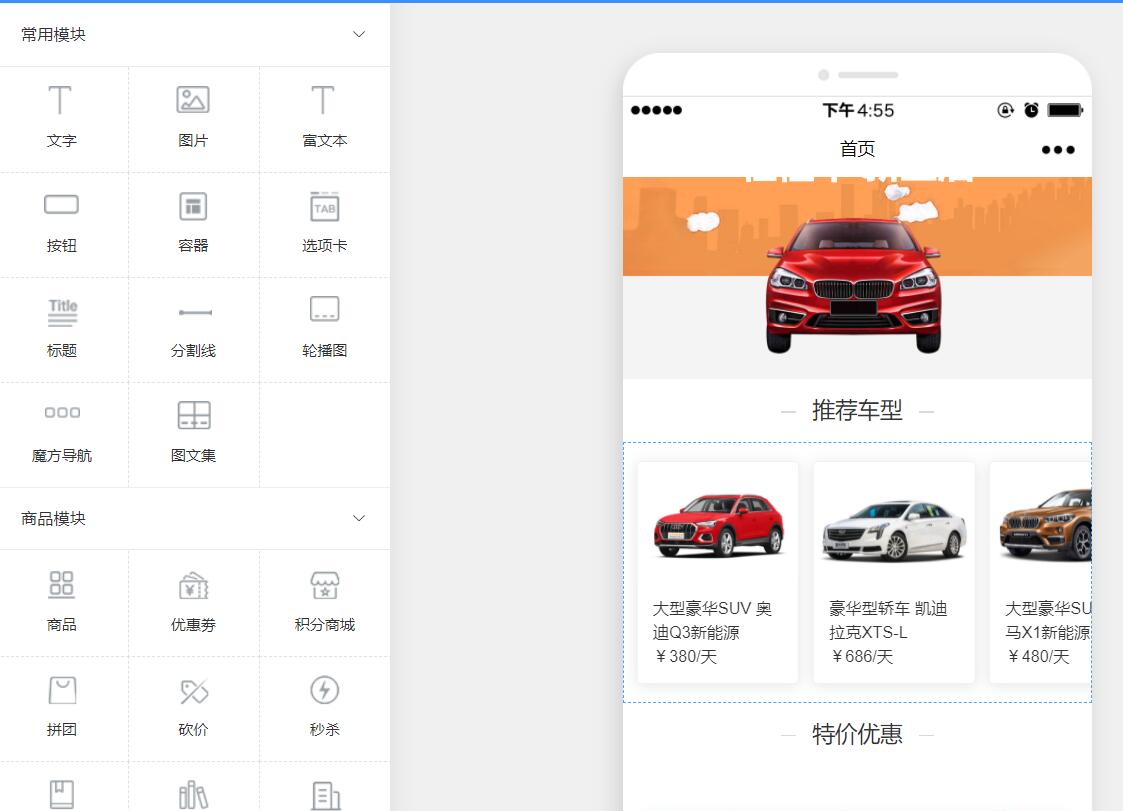Click the bookmark-style module icon in bottom row

pyautogui.click(x=62, y=794)
